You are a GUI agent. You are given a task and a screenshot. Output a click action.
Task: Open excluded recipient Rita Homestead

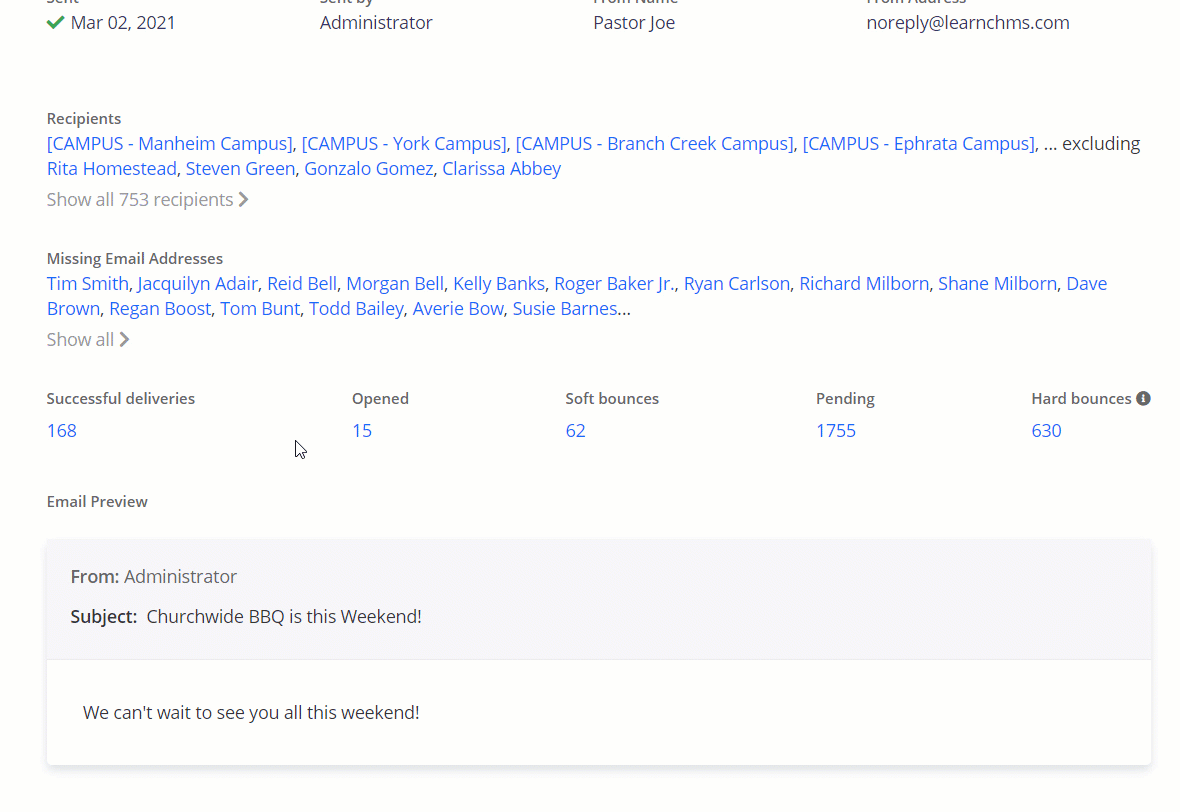(111, 168)
